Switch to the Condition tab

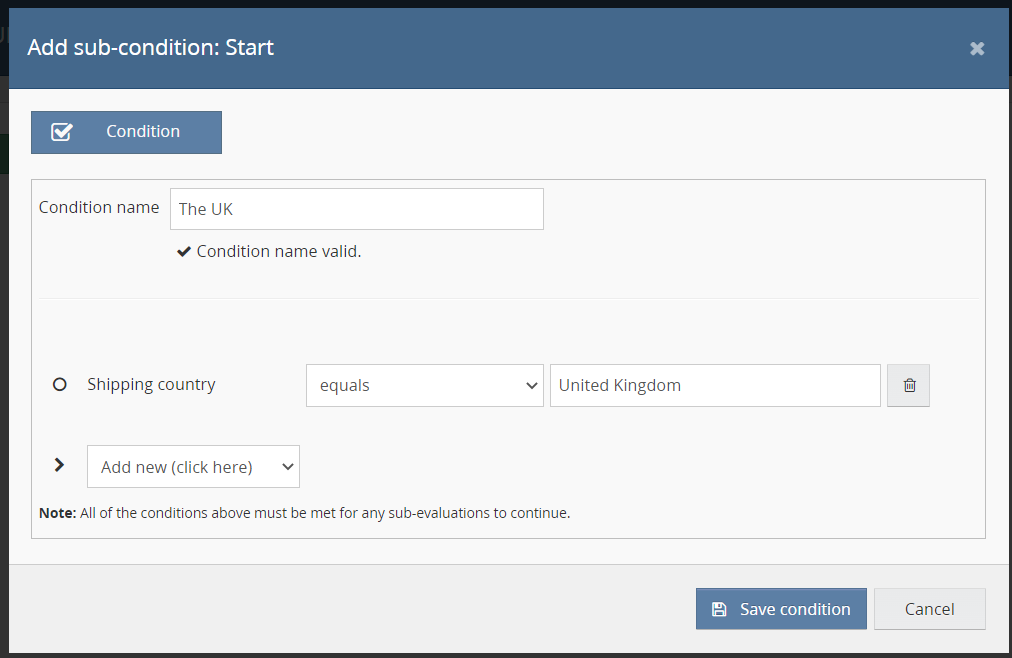click(127, 132)
